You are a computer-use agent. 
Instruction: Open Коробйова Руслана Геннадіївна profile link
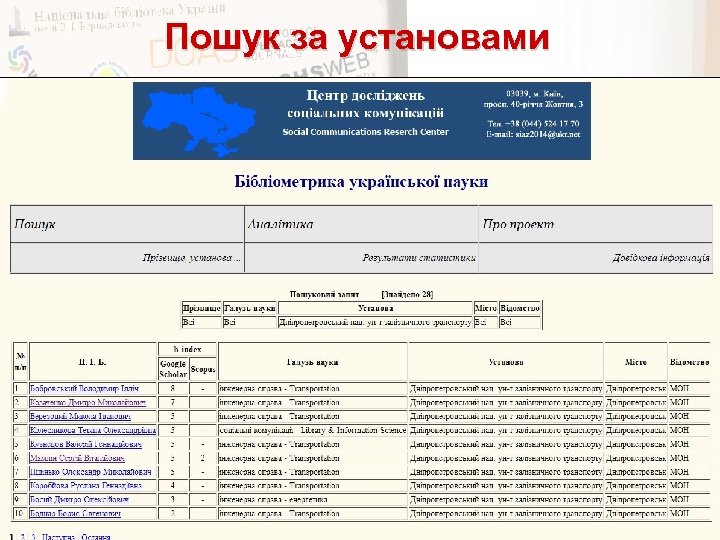[86, 485]
